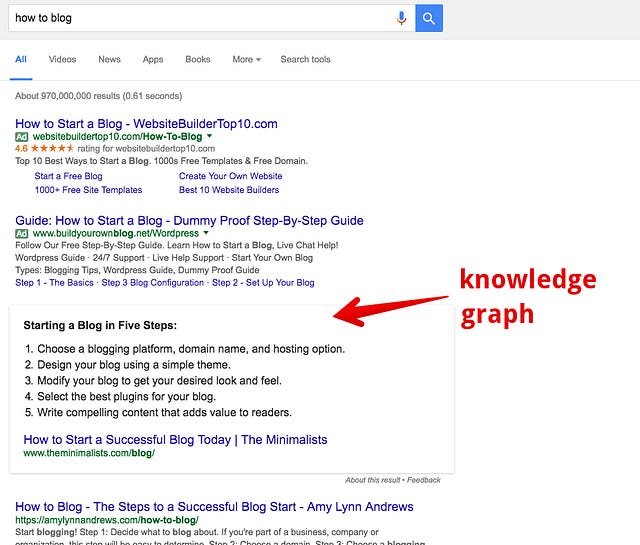Click "Wordpress Guide · 24/7 Support" ad extensions line

coord(164,258)
